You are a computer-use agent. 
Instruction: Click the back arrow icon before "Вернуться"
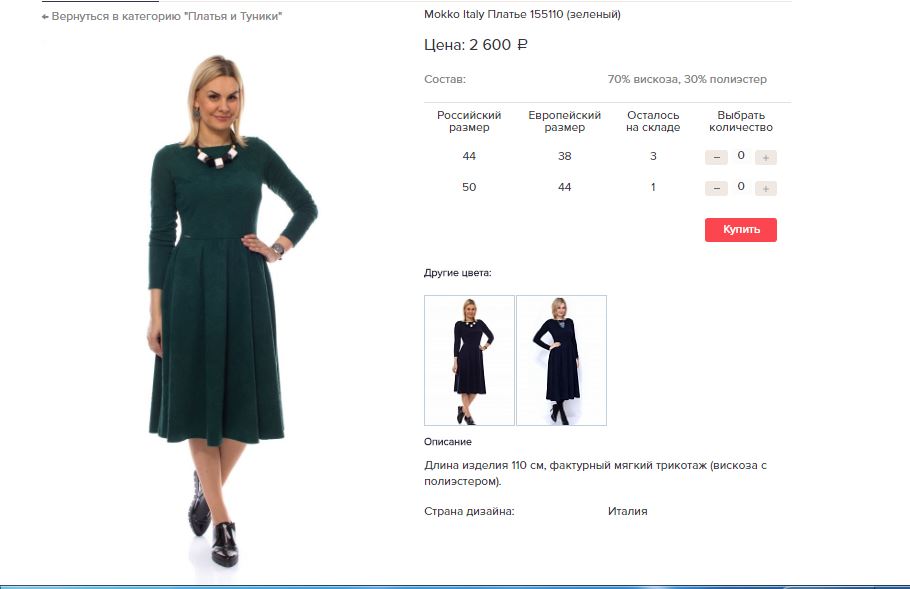(x=45, y=17)
